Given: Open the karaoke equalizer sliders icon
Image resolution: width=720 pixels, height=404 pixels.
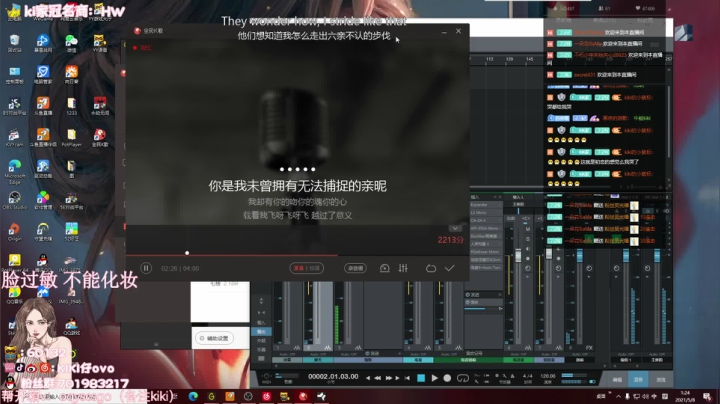Looking at the screenshot, I should [x=403, y=268].
